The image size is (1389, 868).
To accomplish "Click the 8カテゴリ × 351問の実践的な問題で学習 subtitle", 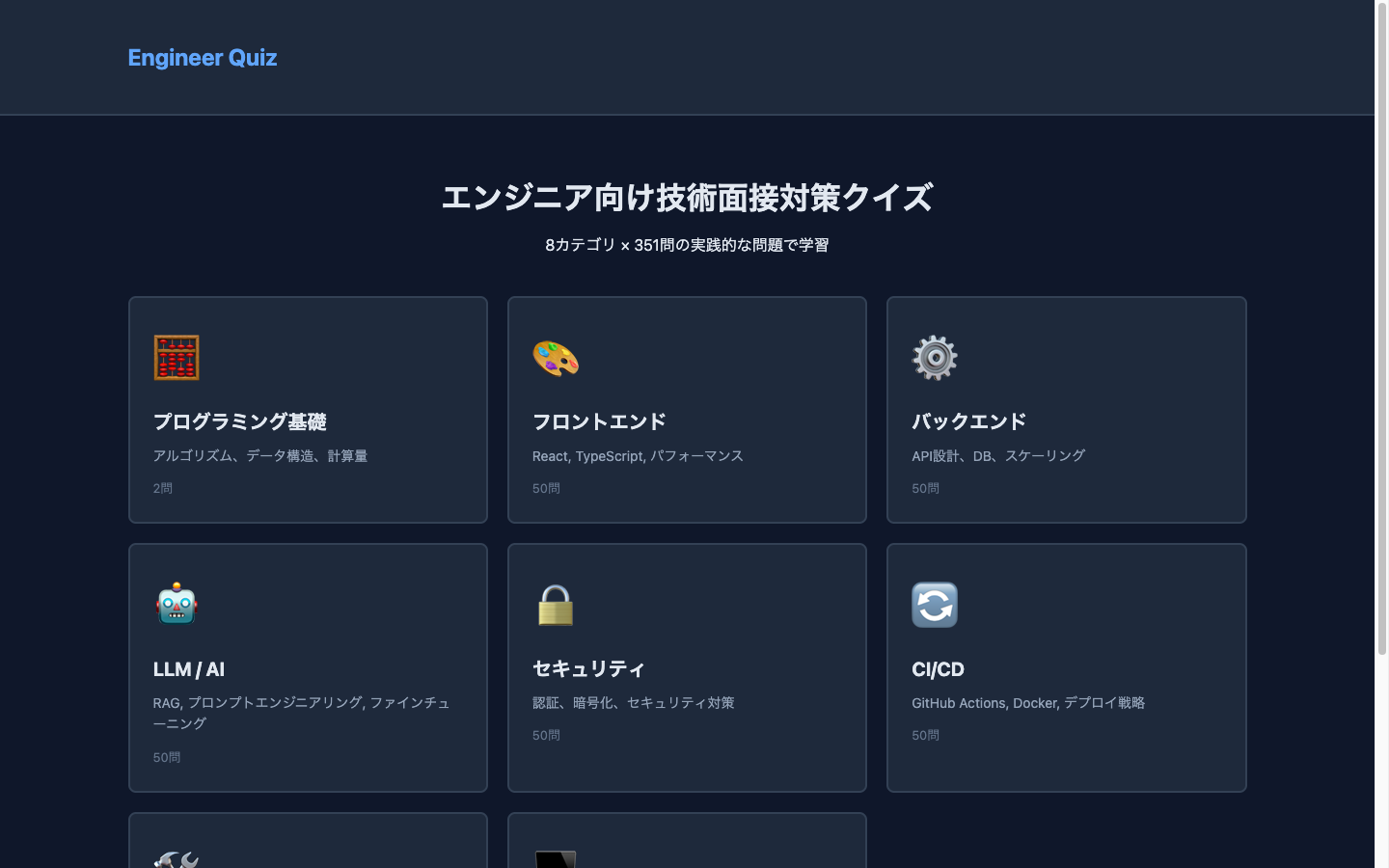I will [x=687, y=245].
